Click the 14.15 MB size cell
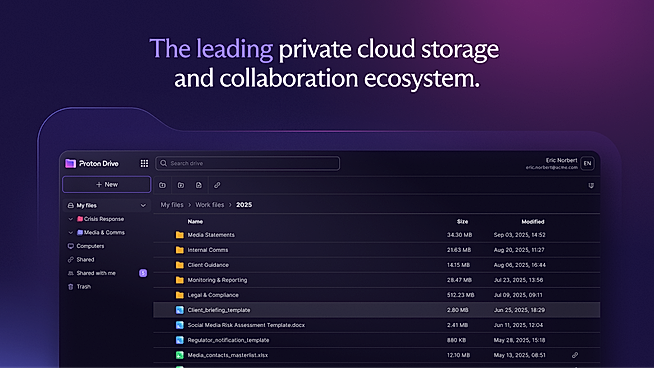Viewport: 654px width, 368px height. point(458,265)
